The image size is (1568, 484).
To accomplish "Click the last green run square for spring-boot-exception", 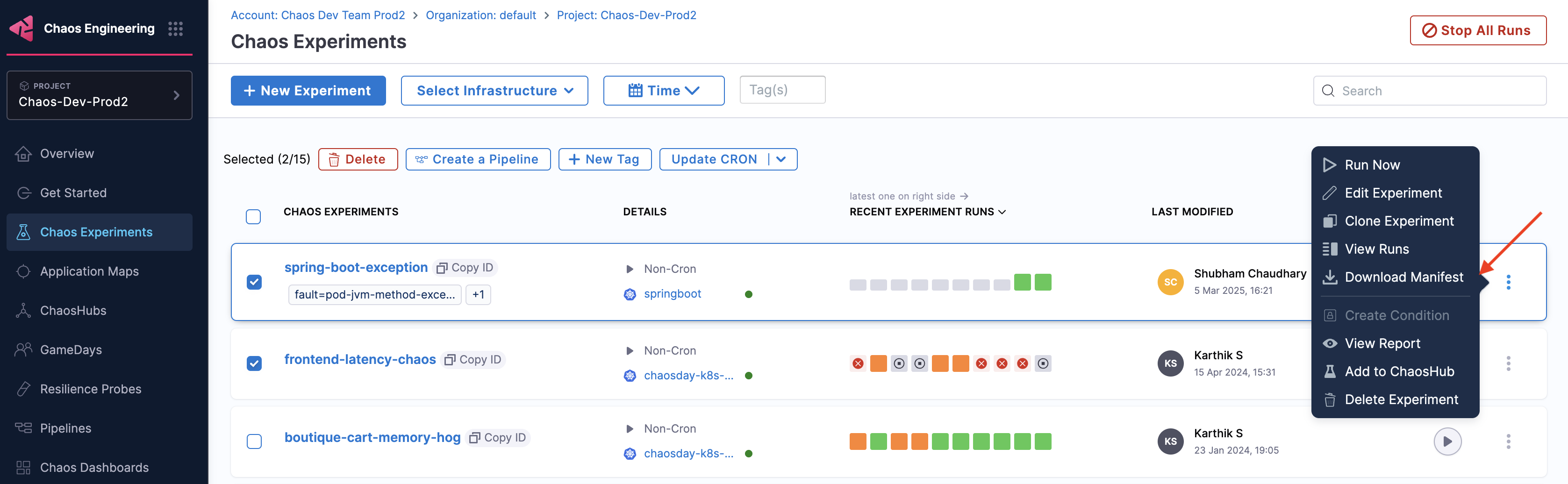I will click(1043, 282).
